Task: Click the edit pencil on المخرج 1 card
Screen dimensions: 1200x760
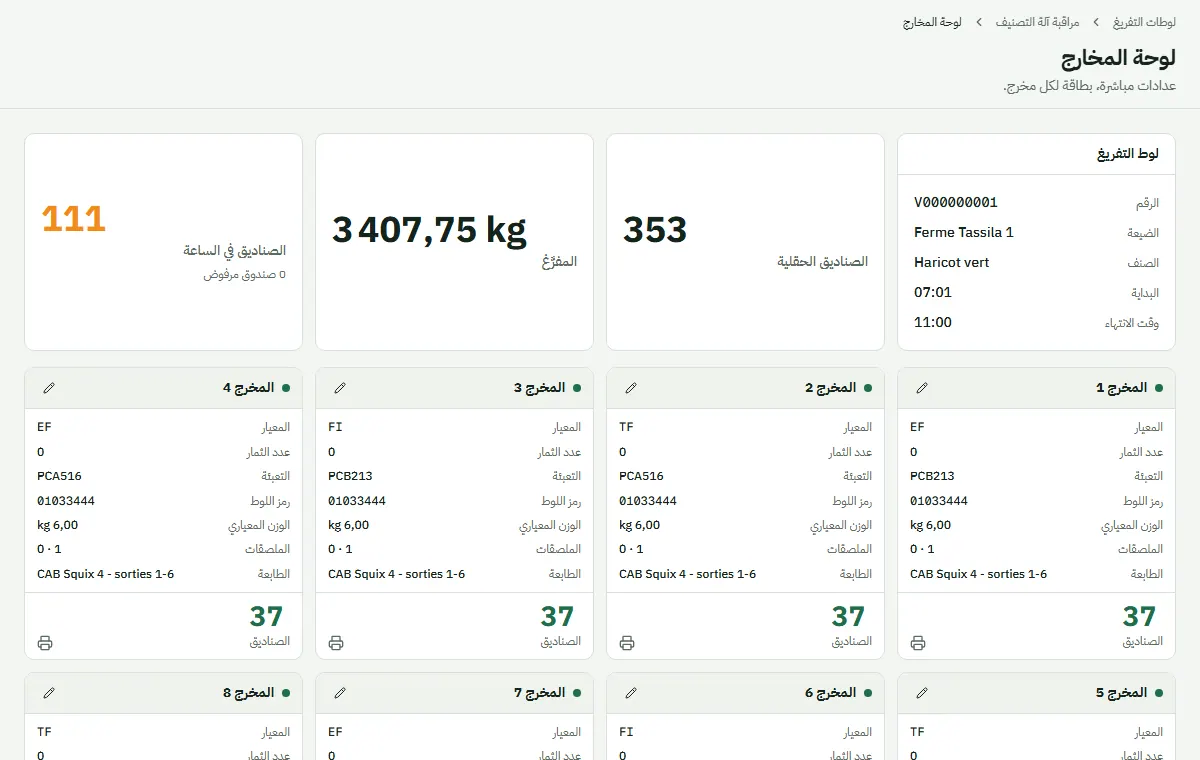Action: 922,388
